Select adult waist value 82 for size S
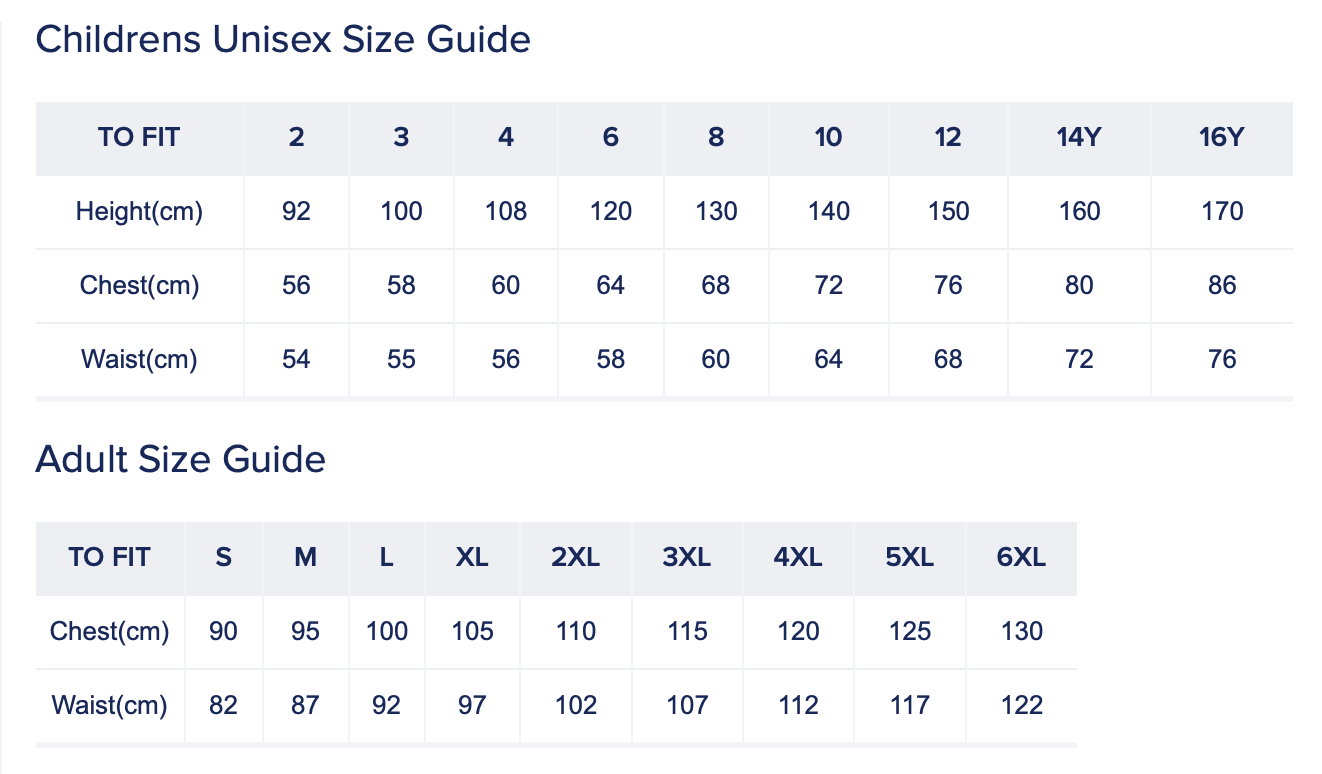1322x774 pixels. point(224,705)
